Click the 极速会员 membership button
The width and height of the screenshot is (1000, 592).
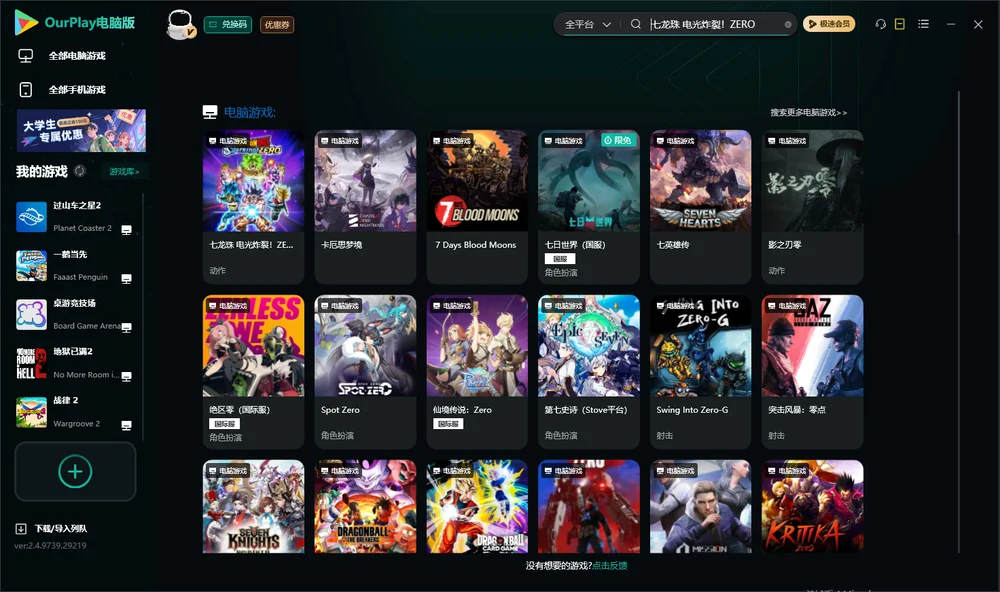click(x=828, y=24)
